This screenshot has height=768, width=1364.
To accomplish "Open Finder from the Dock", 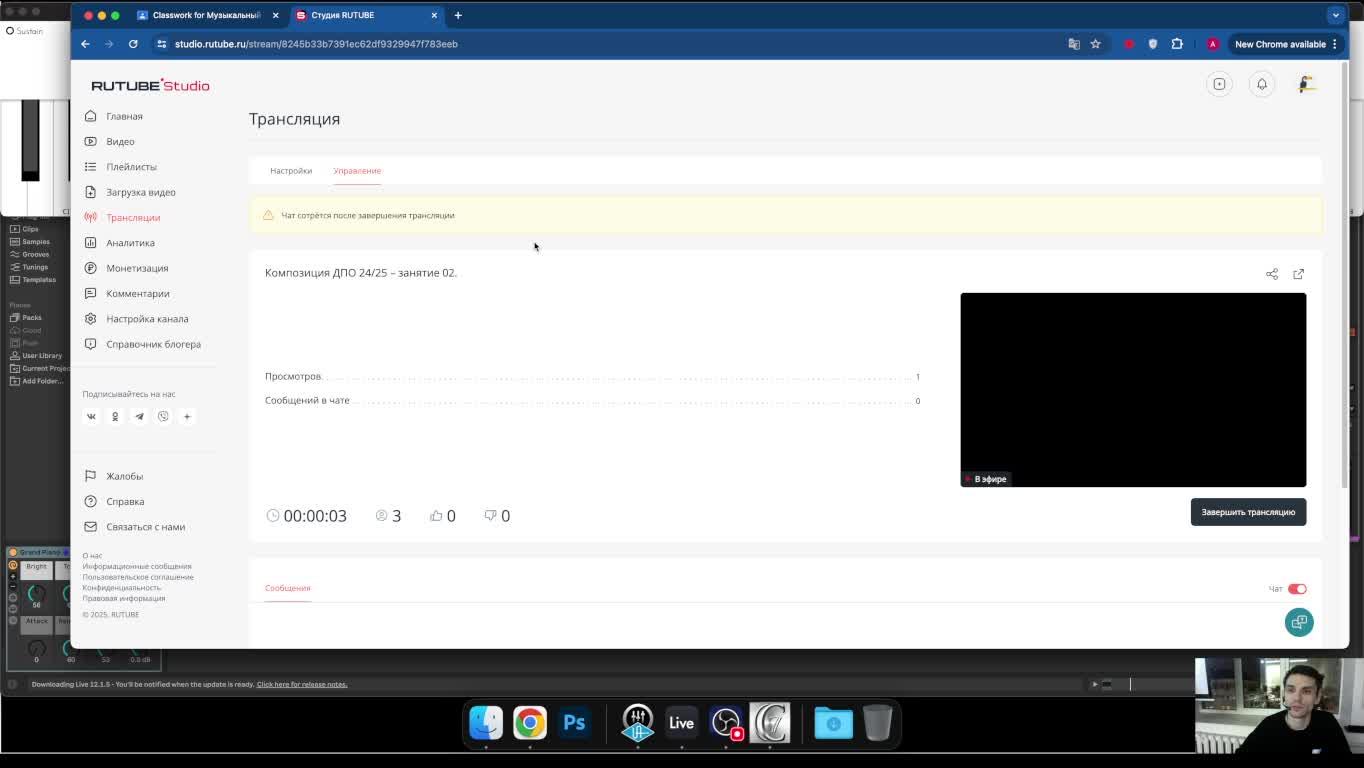I will (486, 722).
